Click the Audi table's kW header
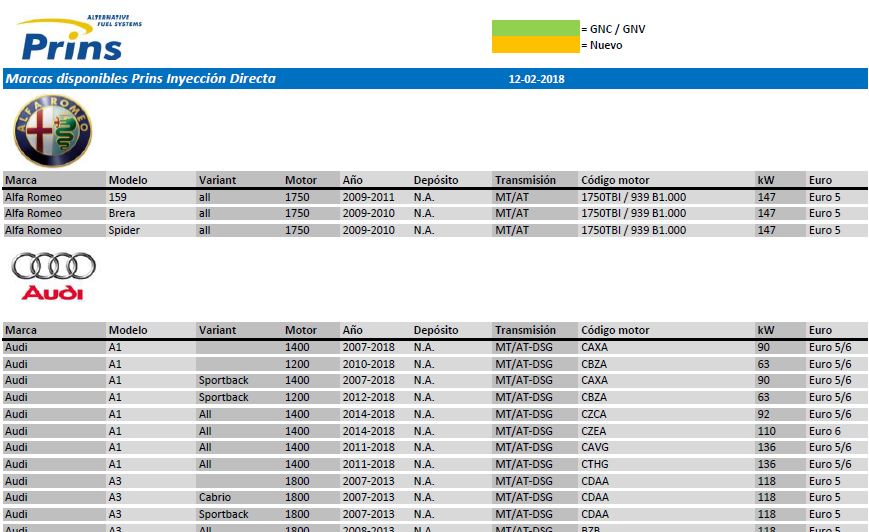Screen dimensions: 869x532 pos(766,330)
